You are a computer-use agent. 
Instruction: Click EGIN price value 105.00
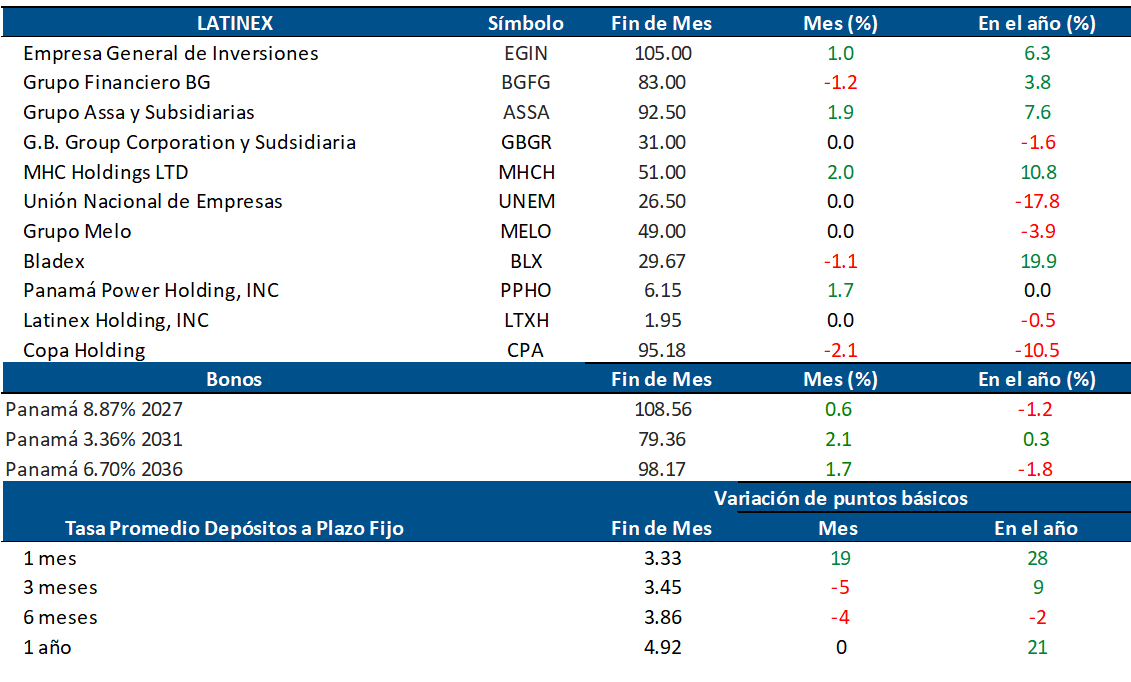coord(663,53)
